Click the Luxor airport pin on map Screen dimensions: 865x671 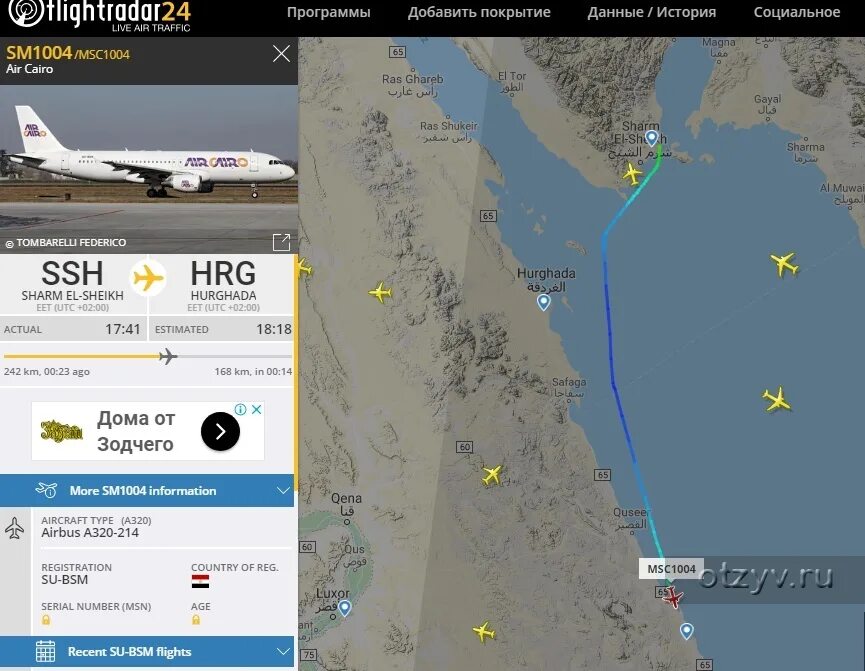[x=345, y=608]
